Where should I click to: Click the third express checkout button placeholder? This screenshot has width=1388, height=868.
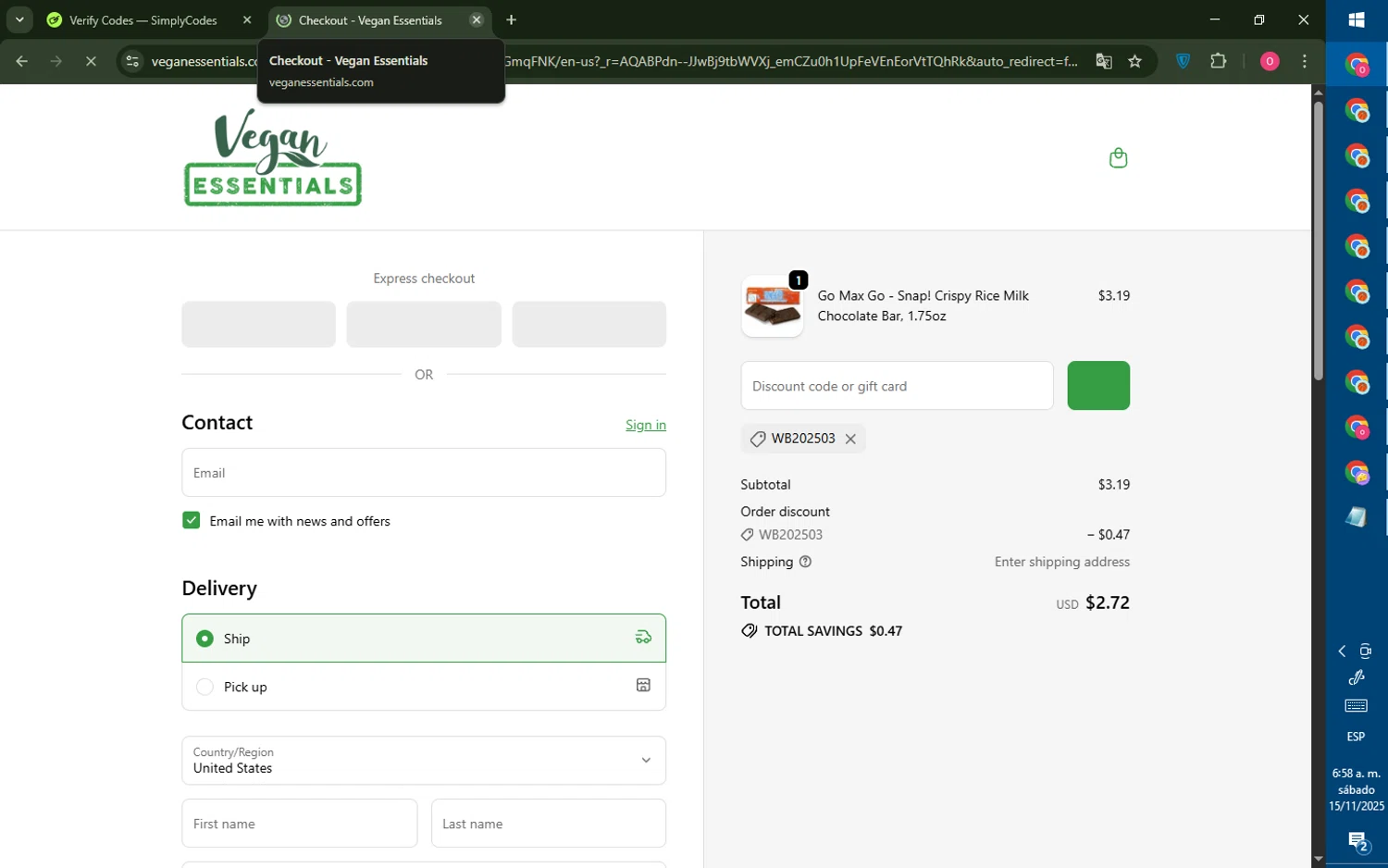(x=589, y=324)
